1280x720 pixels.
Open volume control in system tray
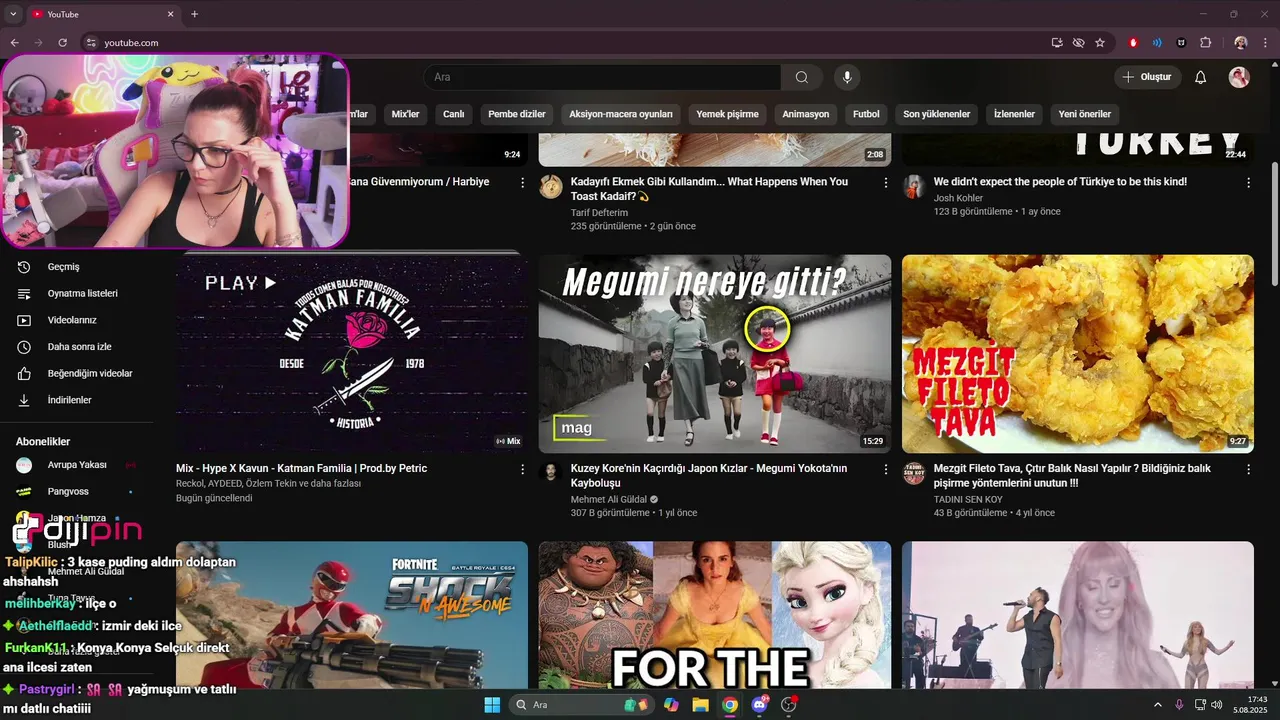tap(1217, 705)
